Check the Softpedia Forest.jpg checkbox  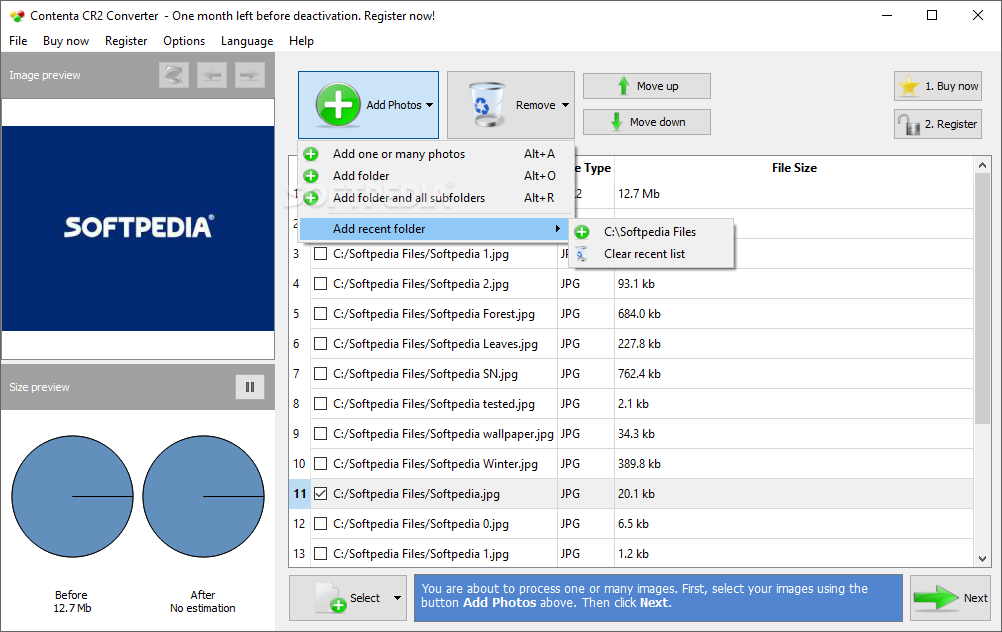(x=321, y=314)
